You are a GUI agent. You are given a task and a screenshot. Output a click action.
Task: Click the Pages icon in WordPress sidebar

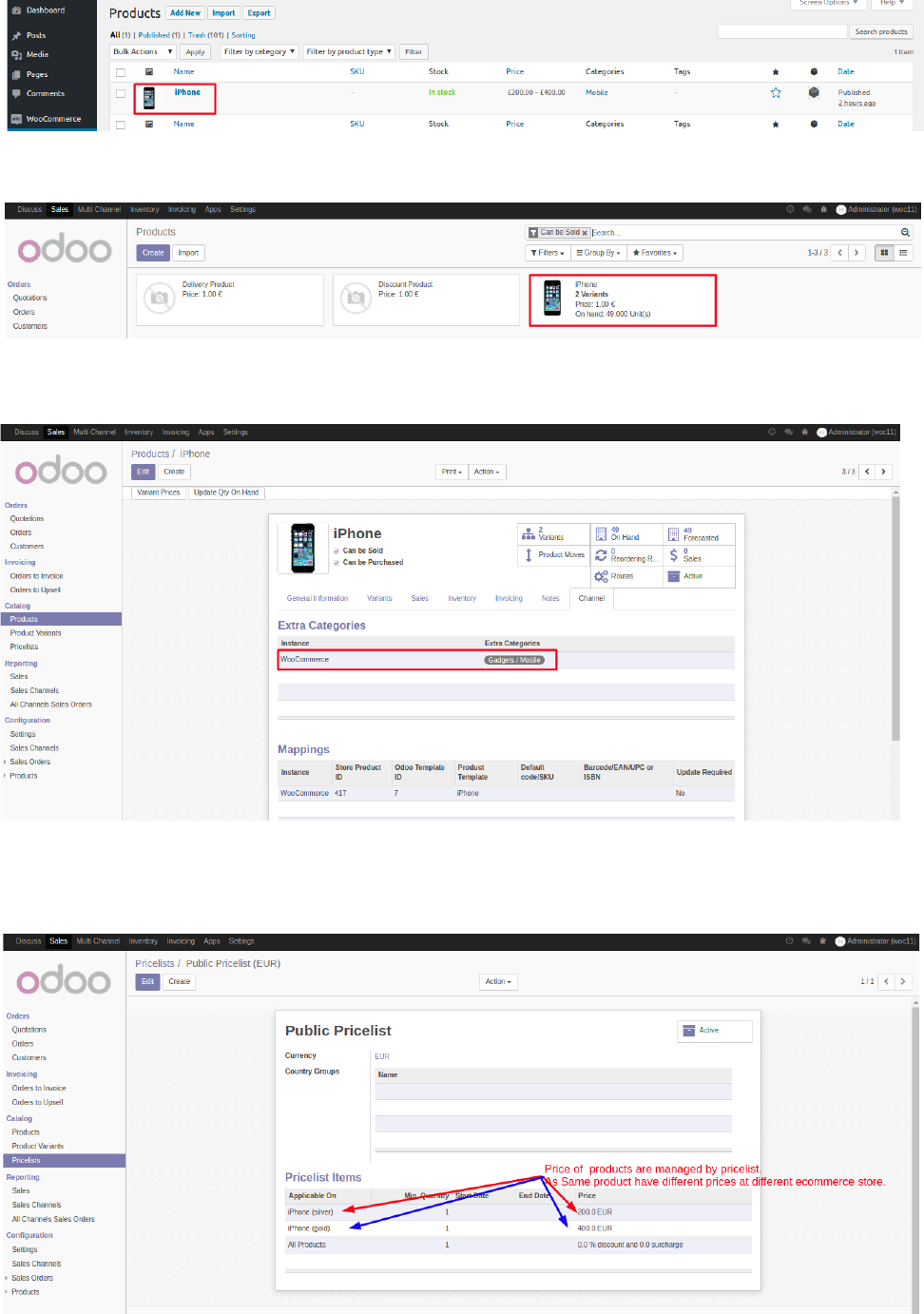tap(16, 74)
